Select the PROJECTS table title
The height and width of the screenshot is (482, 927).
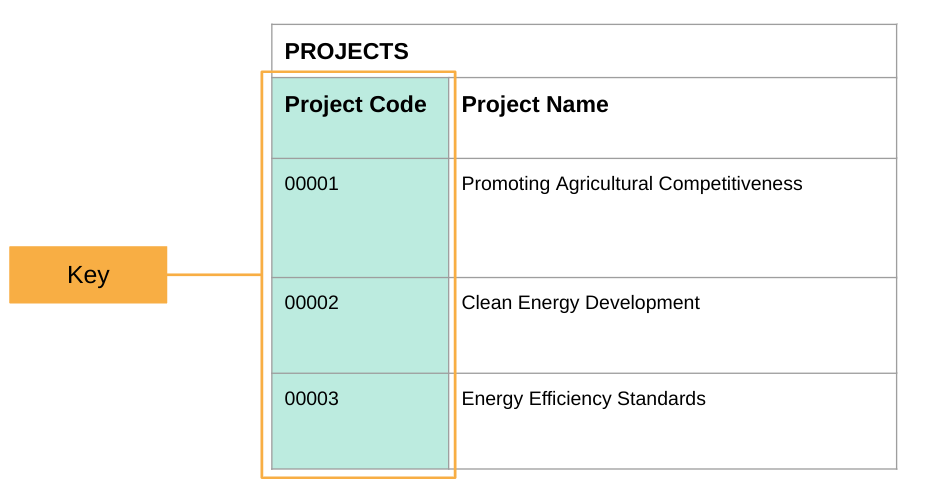coord(346,51)
